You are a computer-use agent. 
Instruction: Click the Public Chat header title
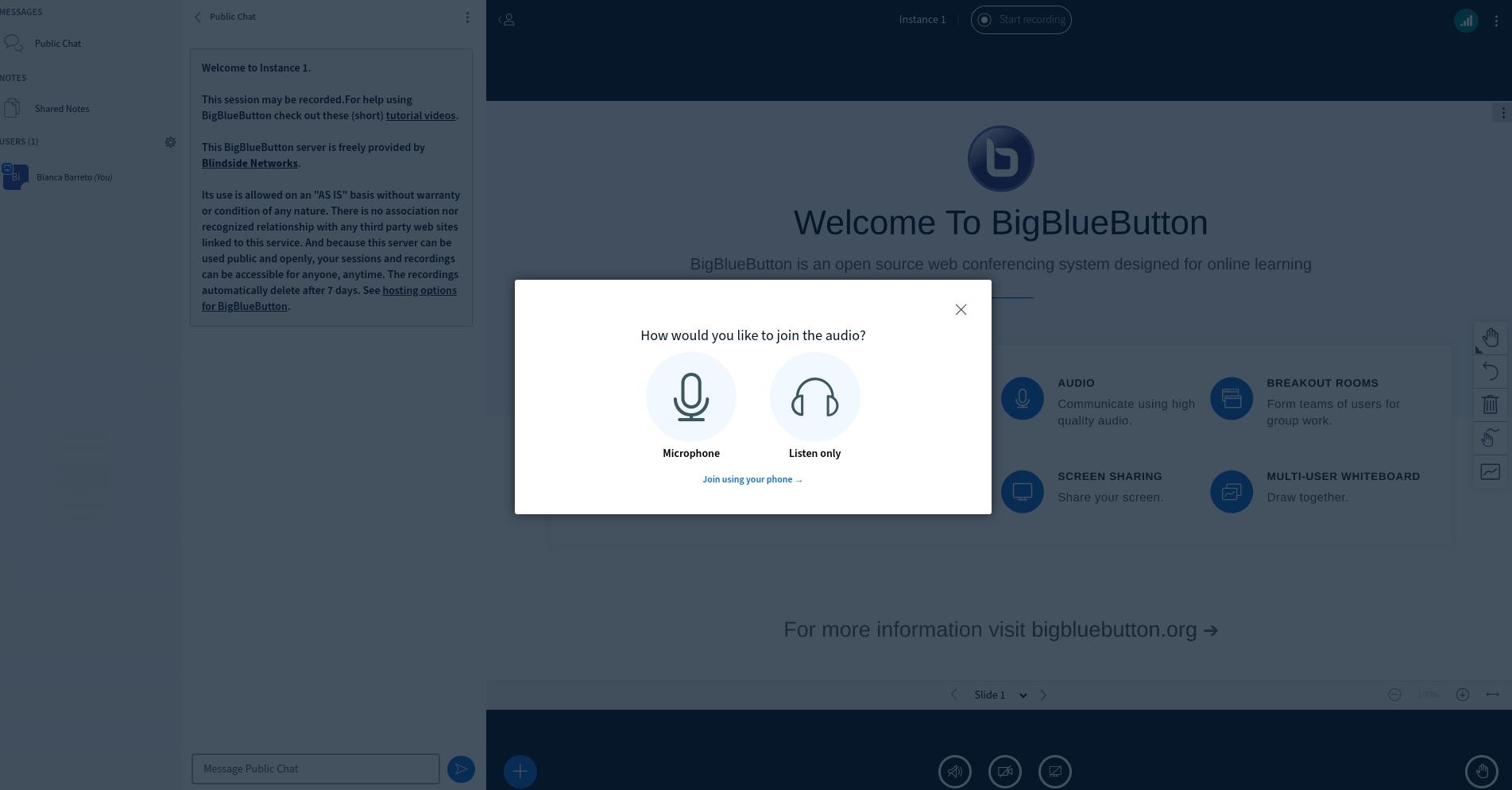[x=233, y=17]
